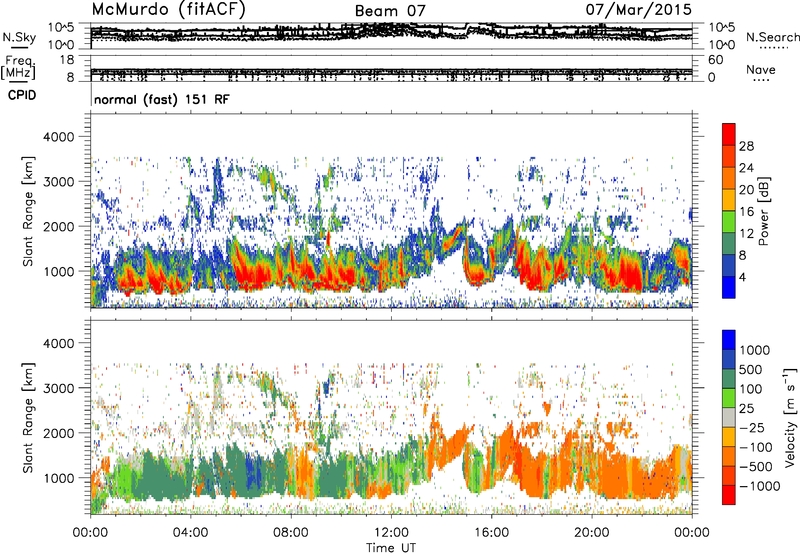
Task: Click the CPID label
Action: pyautogui.click(x=22, y=95)
